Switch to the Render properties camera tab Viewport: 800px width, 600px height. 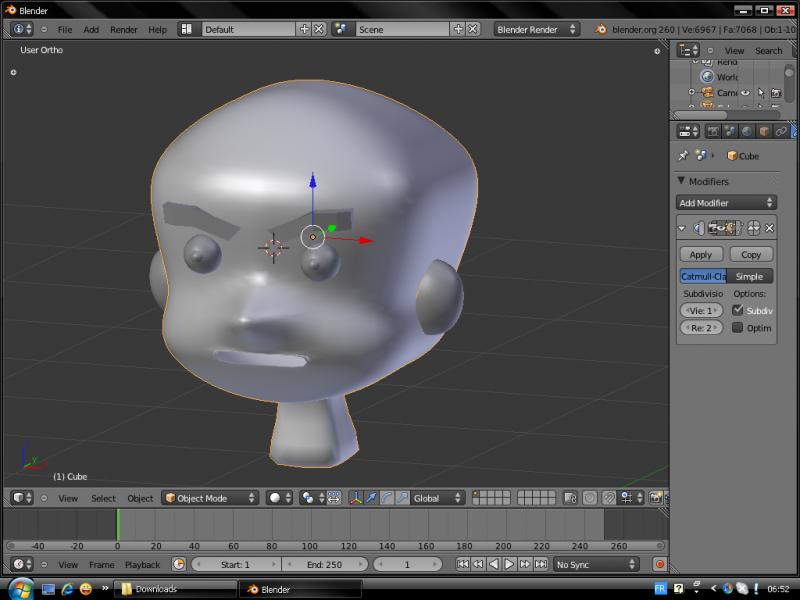point(713,131)
